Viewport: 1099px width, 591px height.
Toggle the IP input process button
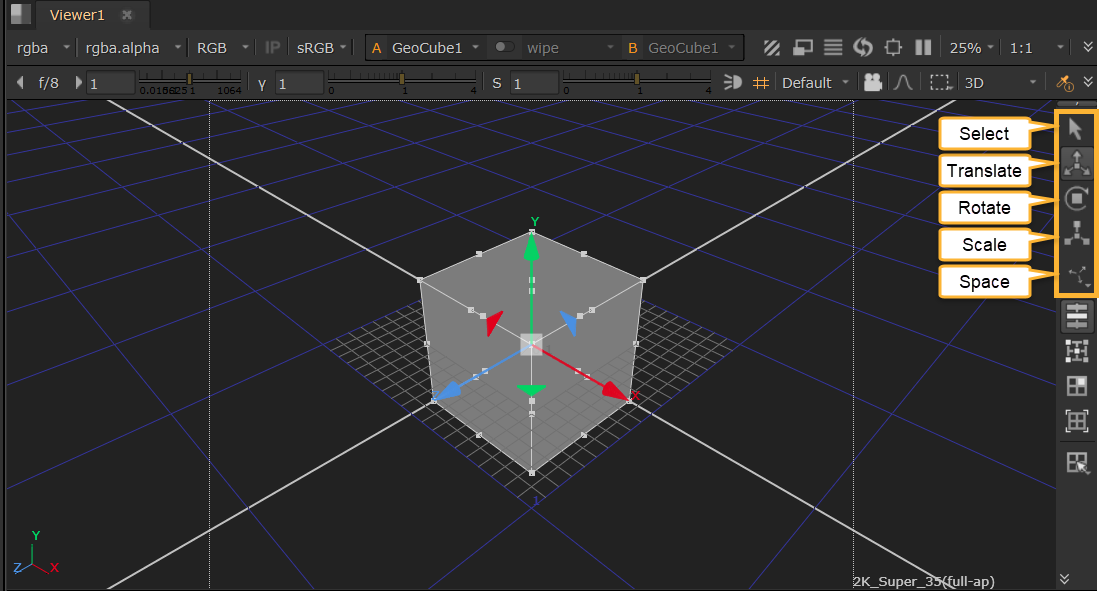[272, 47]
